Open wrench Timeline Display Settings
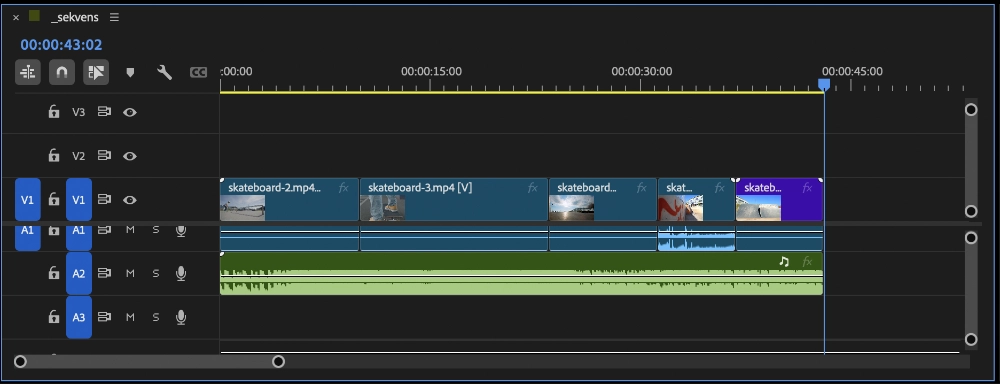Screen dimensions: 1000x384 (165, 73)
